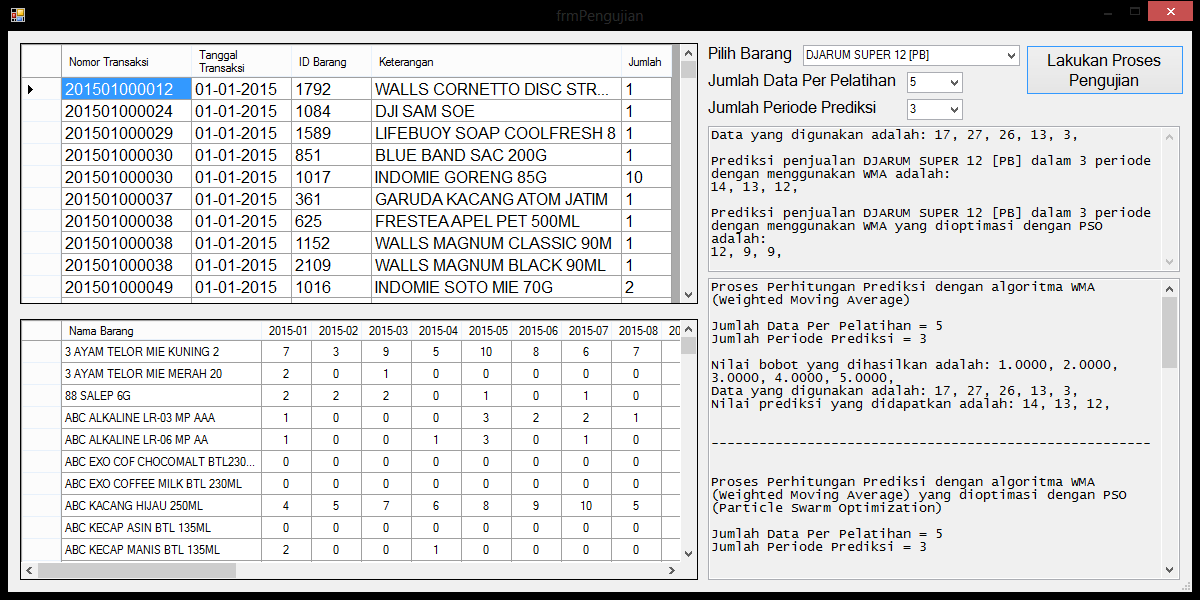Viewport: 1200px width, 600px height.
Task: Sort by the Nomor Transaksi column header
Action: tap(125, 62)
